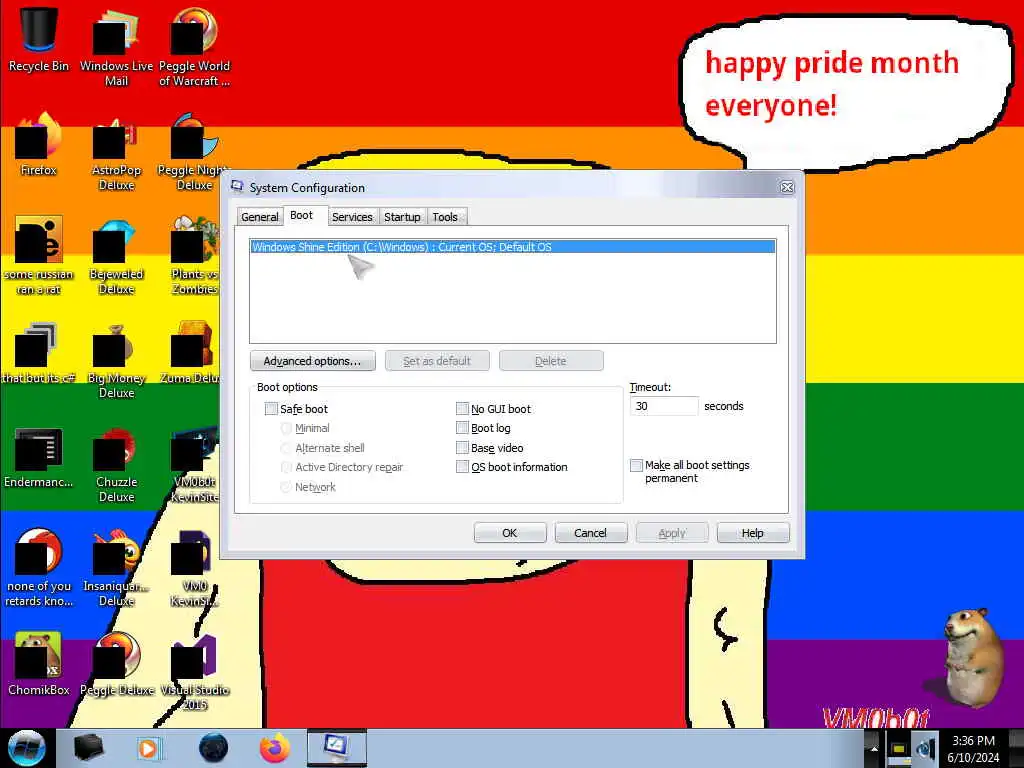
Task: Click the Windows Start orb
Action: (27, 748)
